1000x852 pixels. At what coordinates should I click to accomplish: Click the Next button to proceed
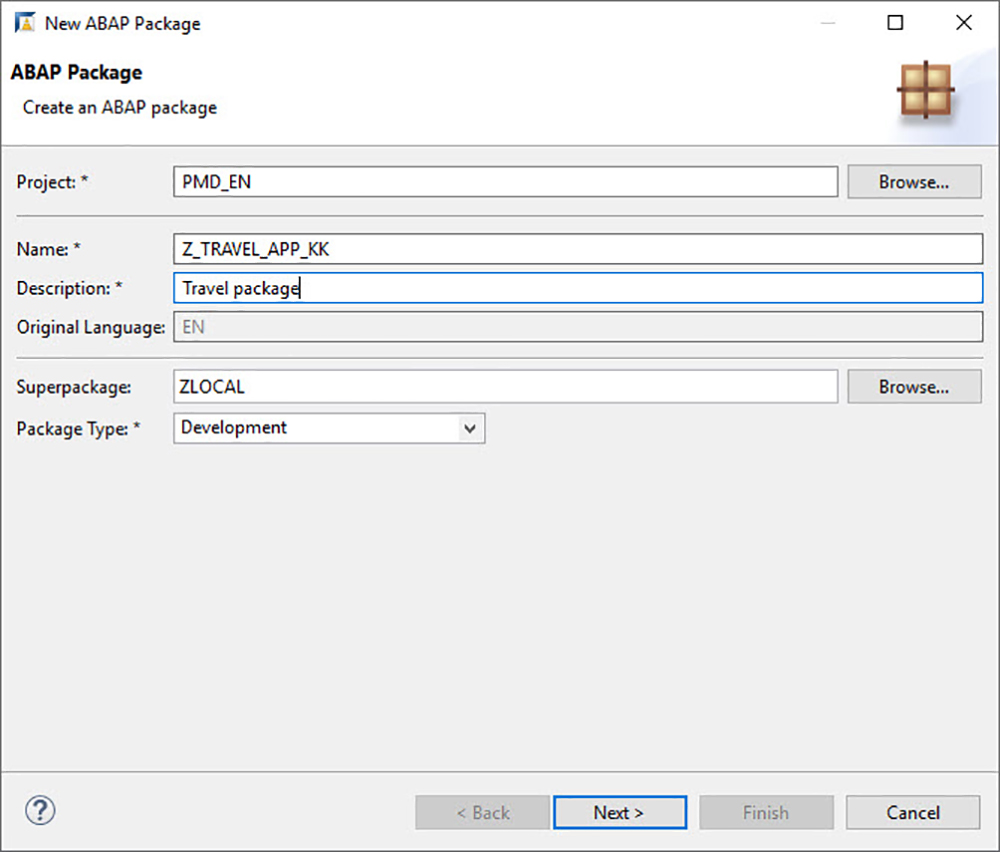[620, 812]
